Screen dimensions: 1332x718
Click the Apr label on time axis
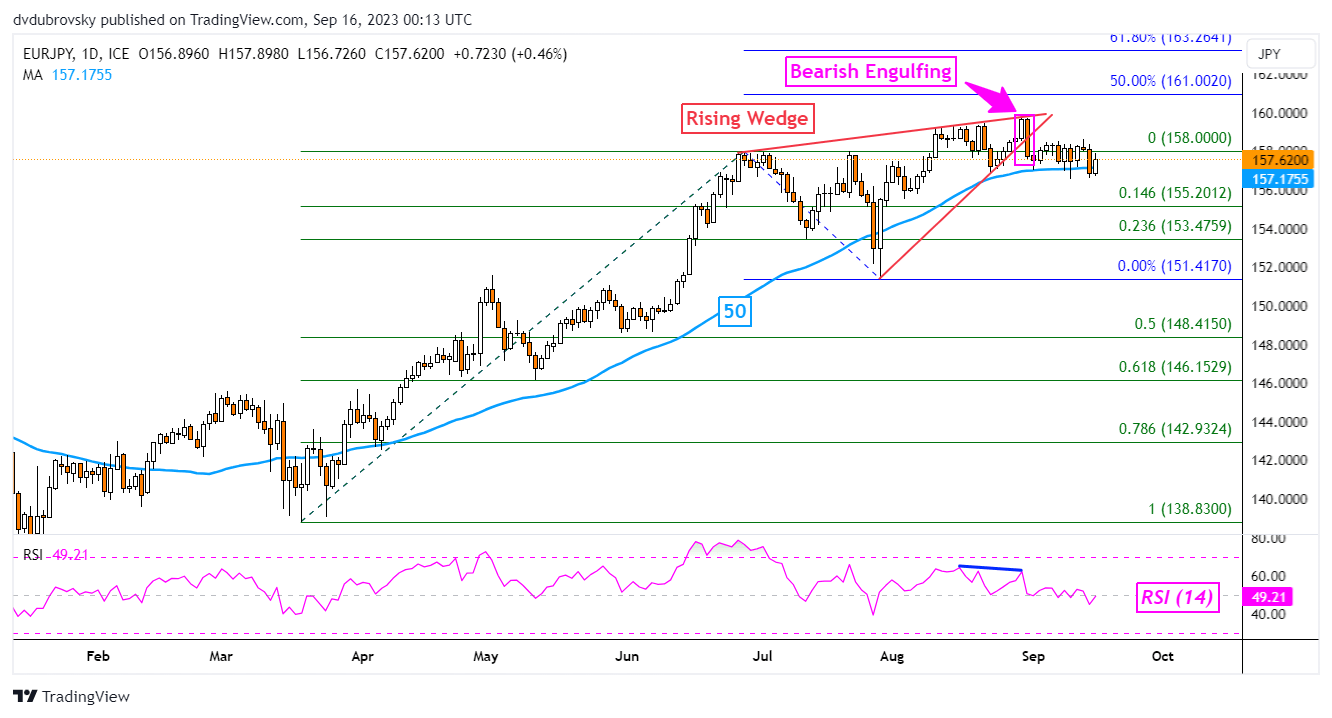point(362,657)
